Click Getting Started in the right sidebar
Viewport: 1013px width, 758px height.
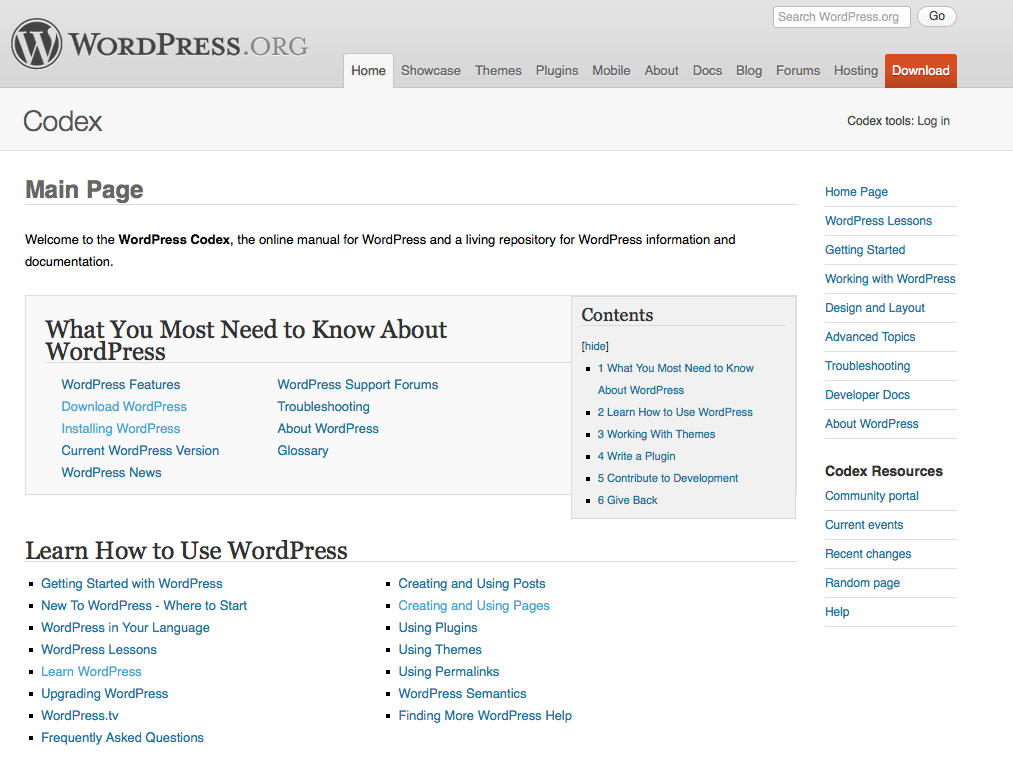[865, 250]
